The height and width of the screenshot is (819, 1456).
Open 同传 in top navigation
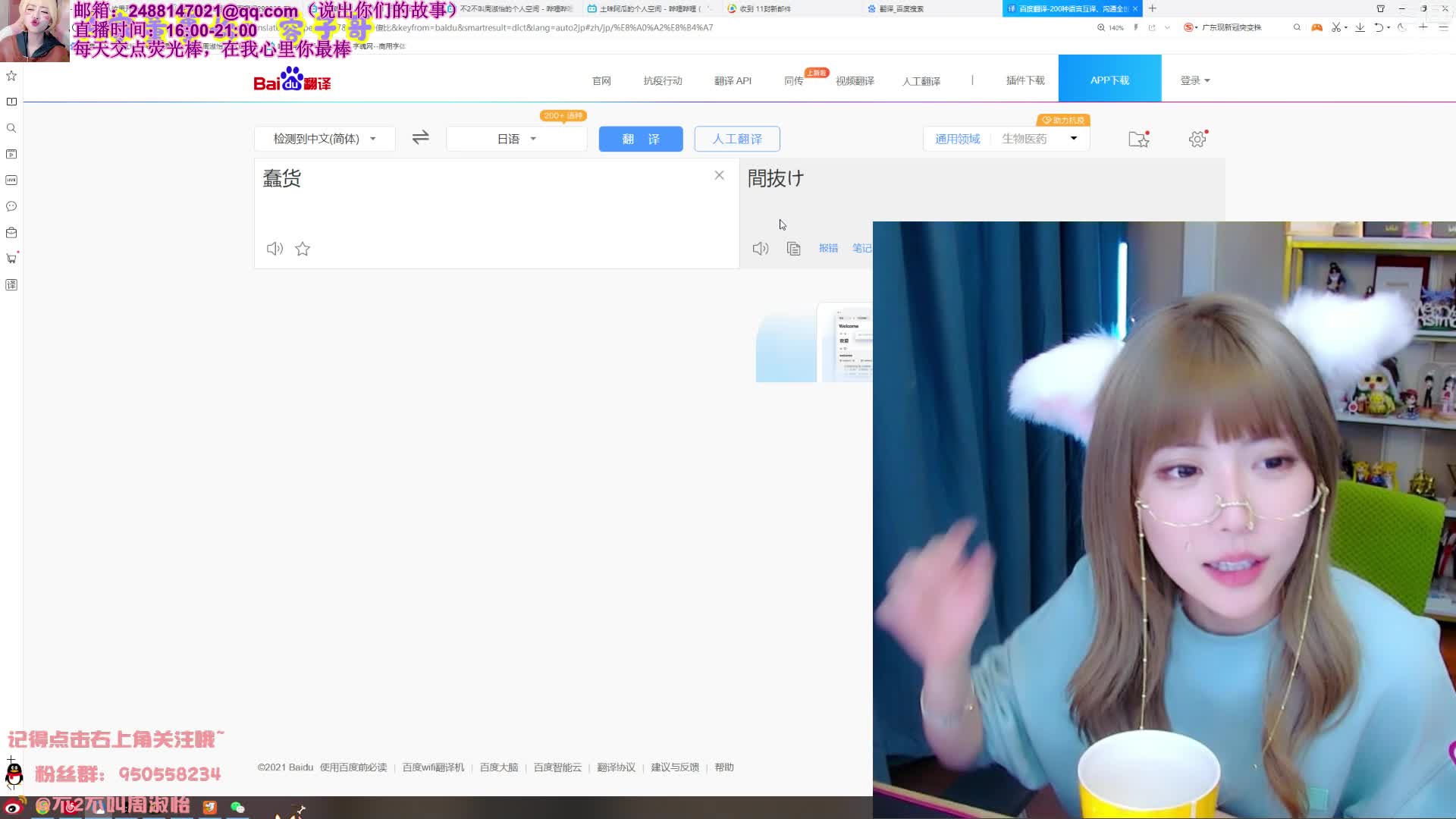click(793, 80)
